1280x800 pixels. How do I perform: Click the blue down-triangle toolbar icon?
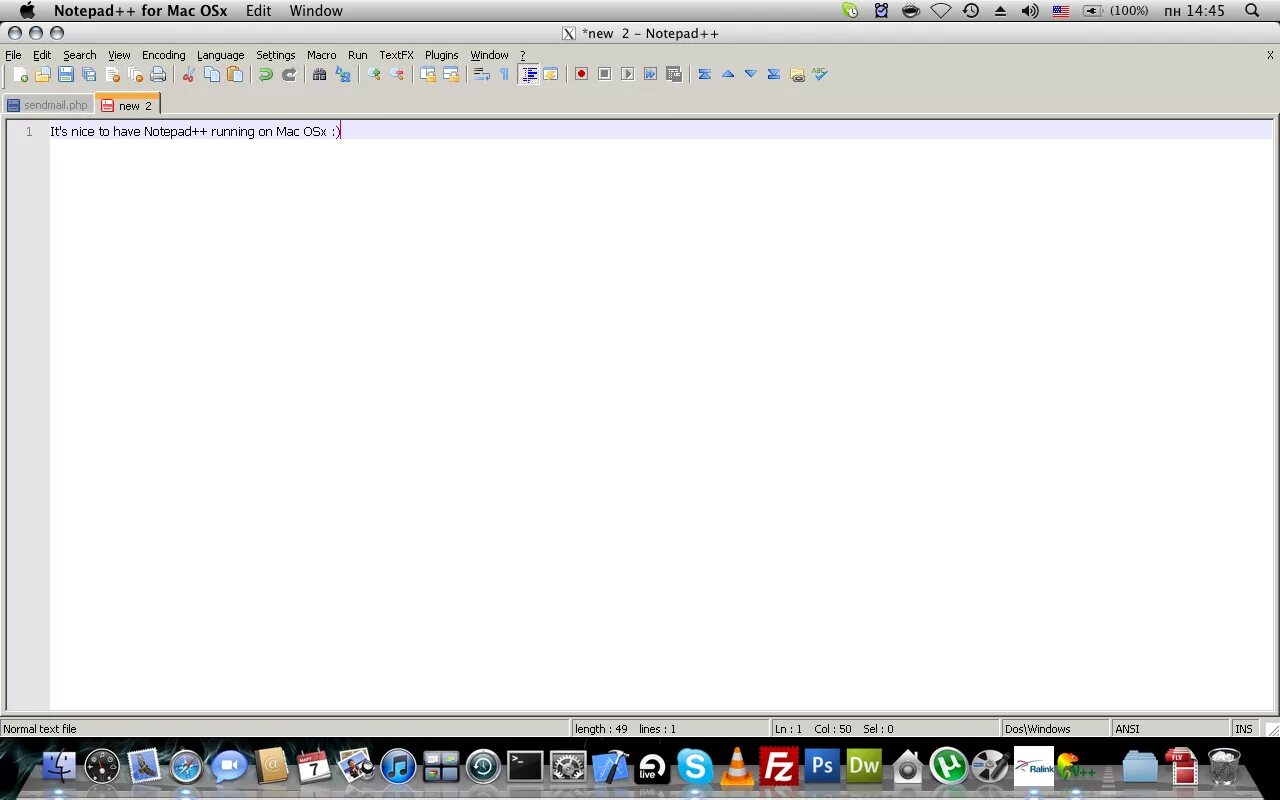click(x=750, y=74)
